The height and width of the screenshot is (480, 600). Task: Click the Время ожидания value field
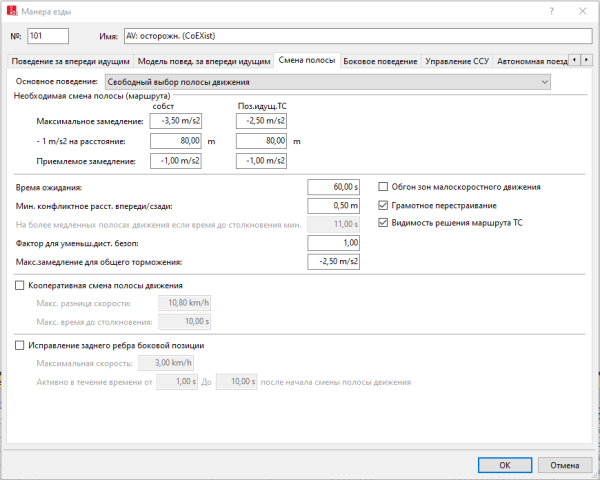(x=334, y=187)
